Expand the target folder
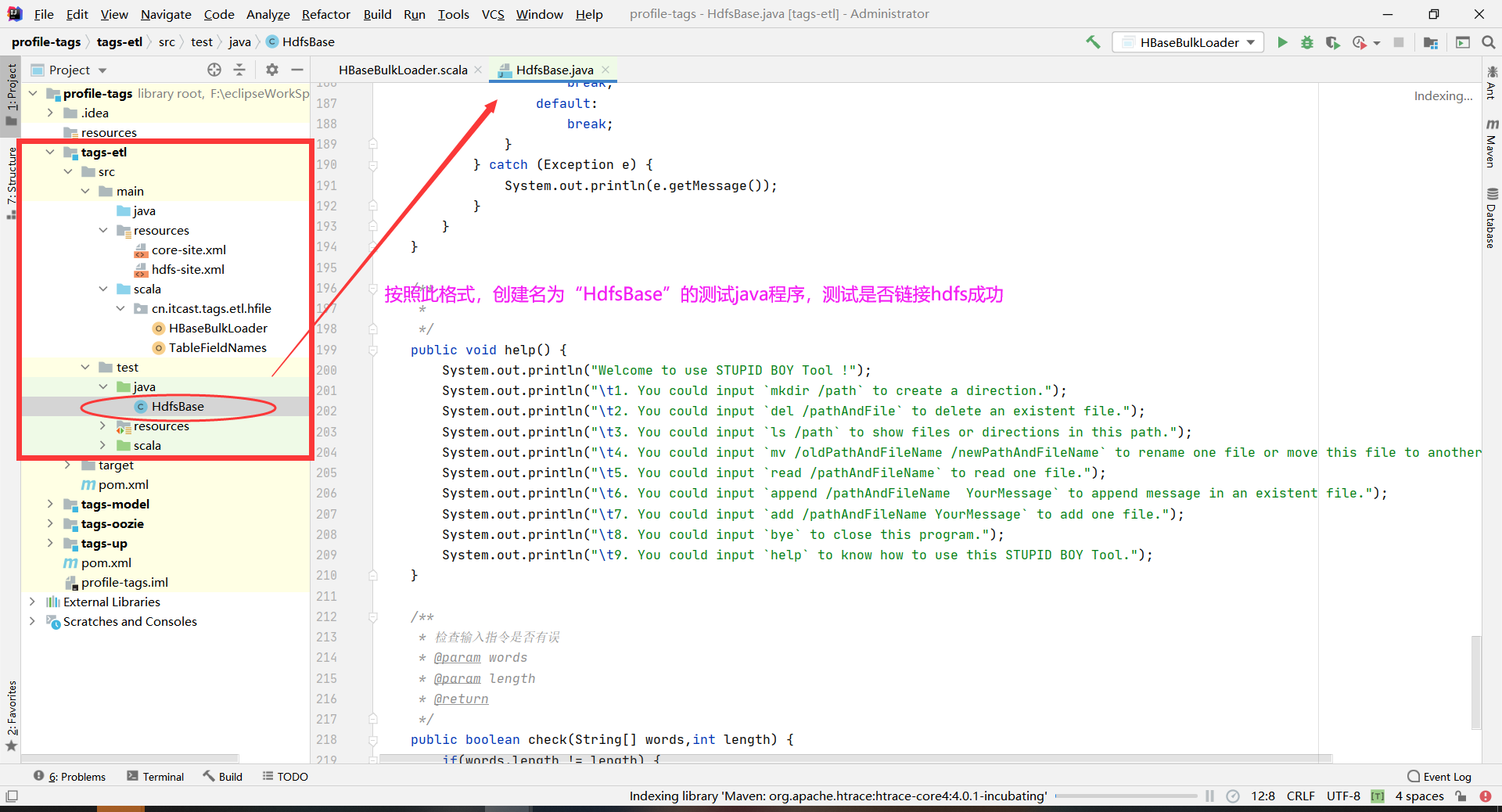1502x812 pixels. pyautogui.click(x=68, y=465)
